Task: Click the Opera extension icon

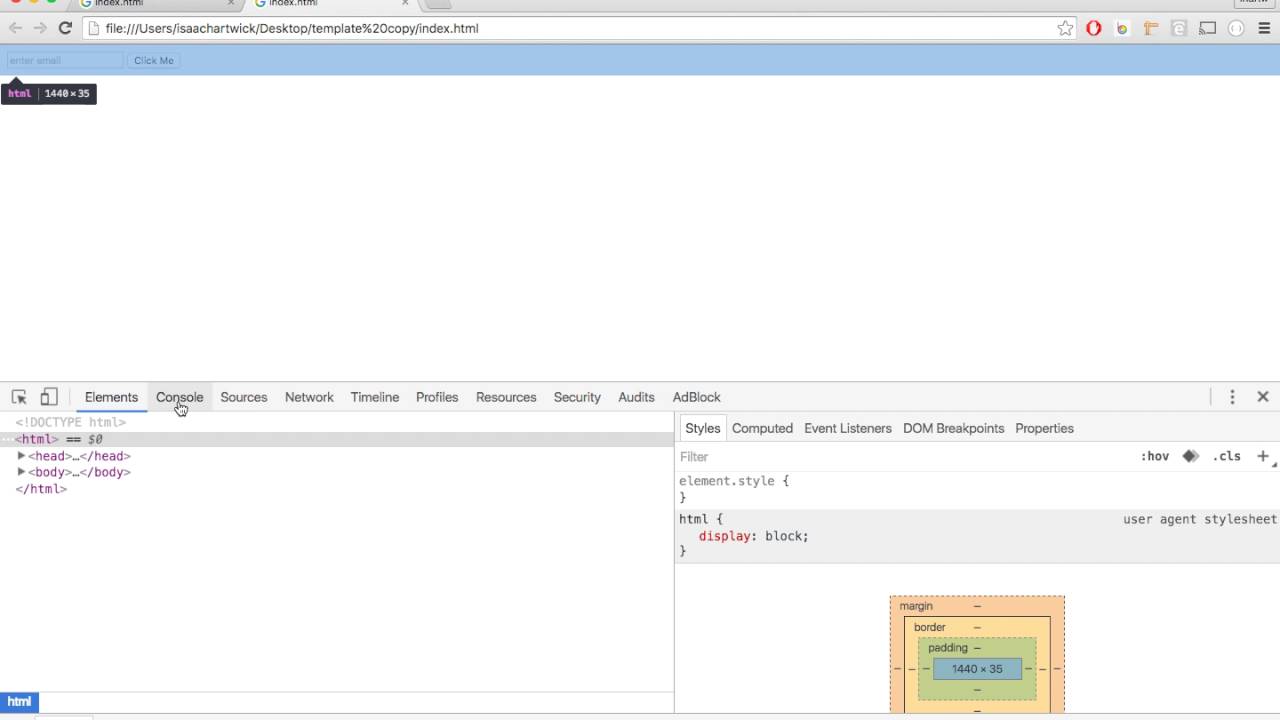Action: pyautogui.click(x=1094, y=28)
